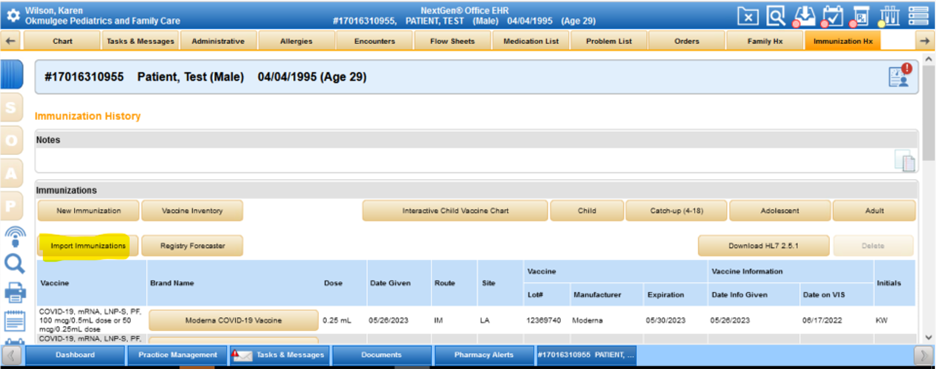This screenshot has height=369, width=936.
Task: Open the download inbox icon in header
Action: [x=804, y=16]
